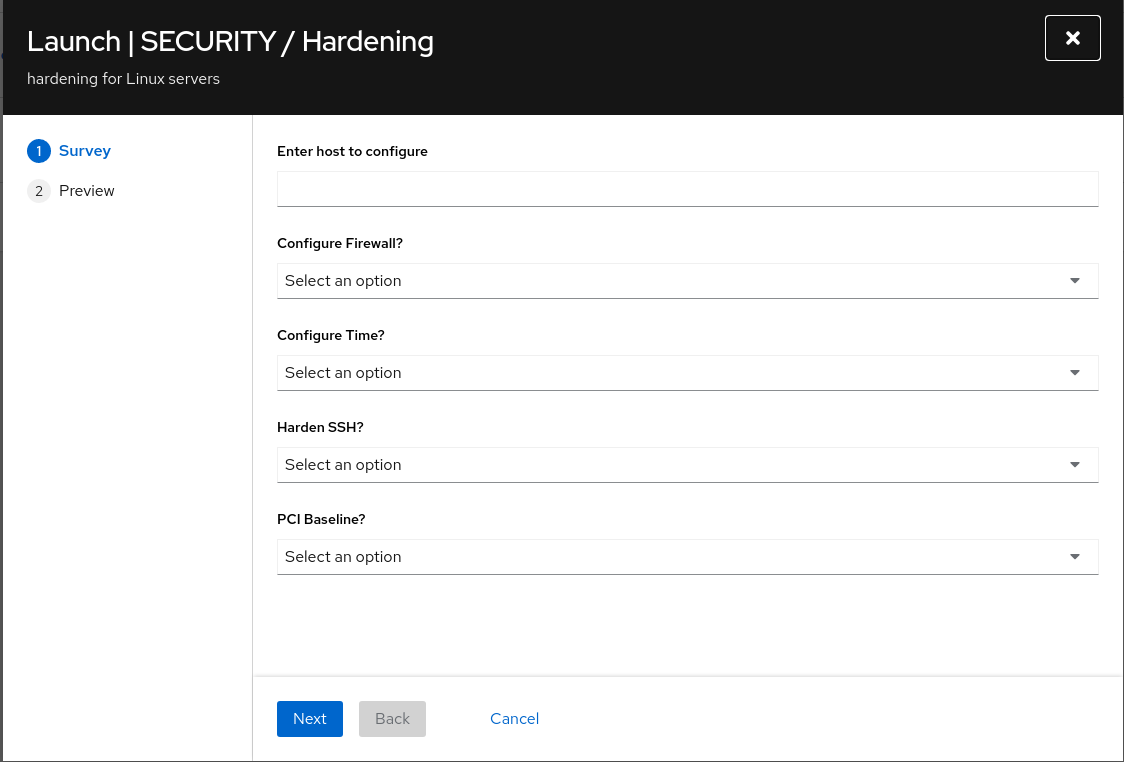Click the 'PCI Baseline?' field label
This screenshot has width=1124, height=762.
click(321, 520)
